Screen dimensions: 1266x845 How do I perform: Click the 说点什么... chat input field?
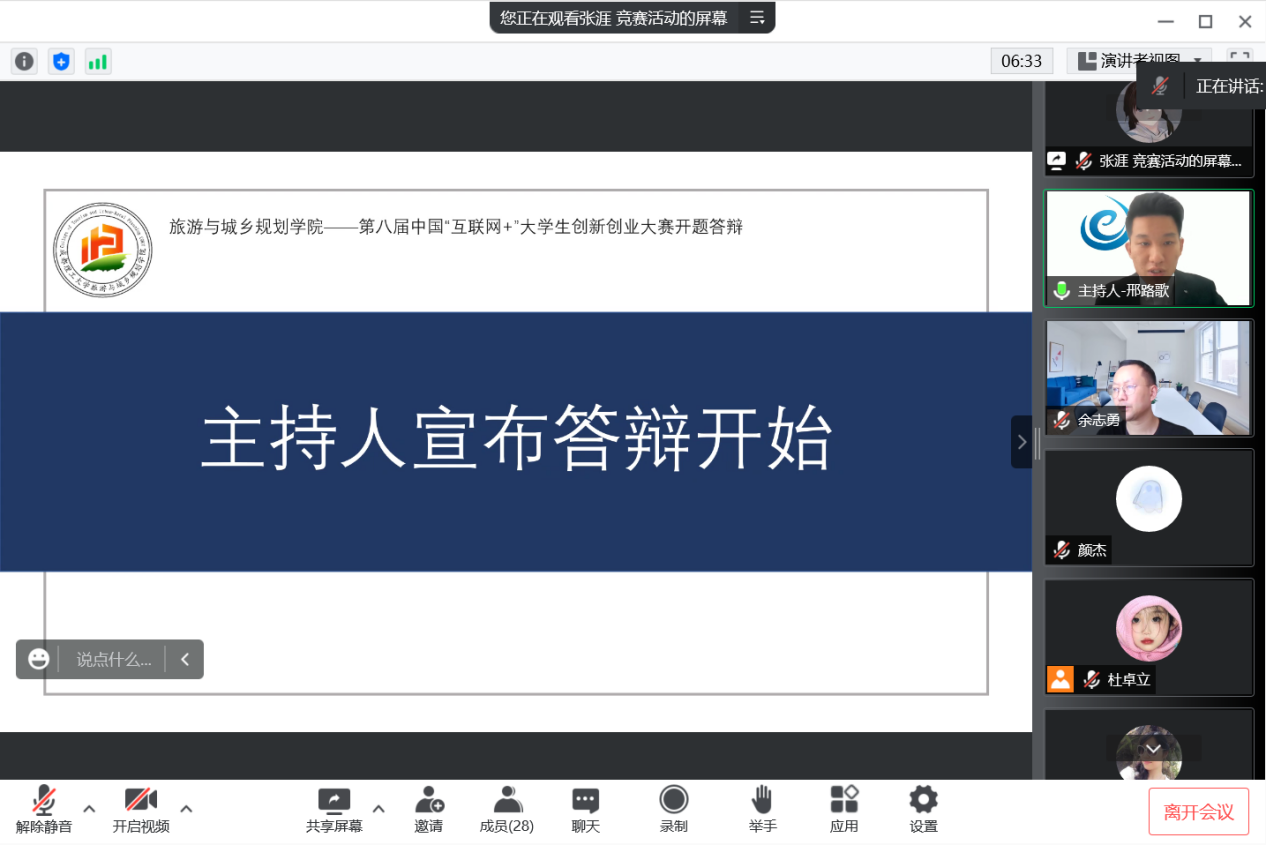pos(114,659)
